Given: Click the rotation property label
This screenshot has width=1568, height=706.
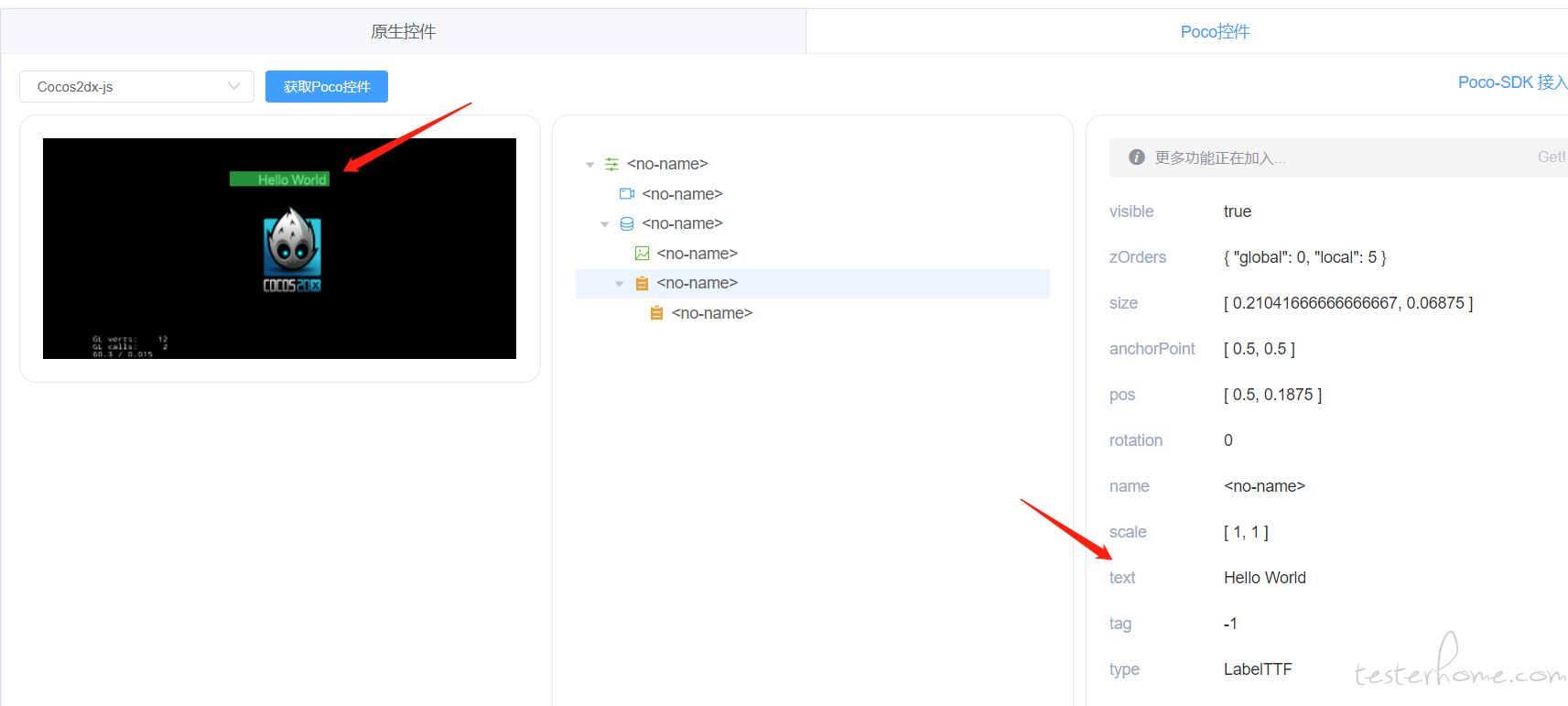Looking at the screenshot, I should pos(1136,440).
